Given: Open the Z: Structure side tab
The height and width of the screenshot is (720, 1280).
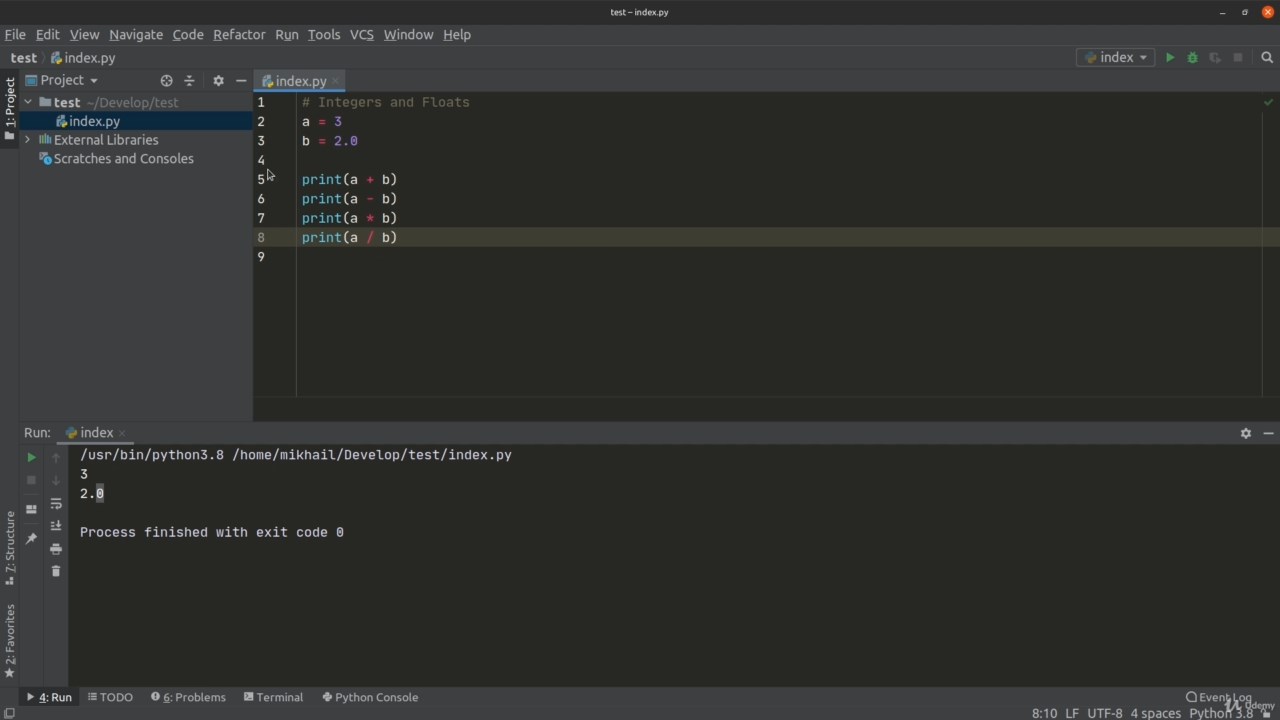Looking at the screenshot, I should 10,548.
